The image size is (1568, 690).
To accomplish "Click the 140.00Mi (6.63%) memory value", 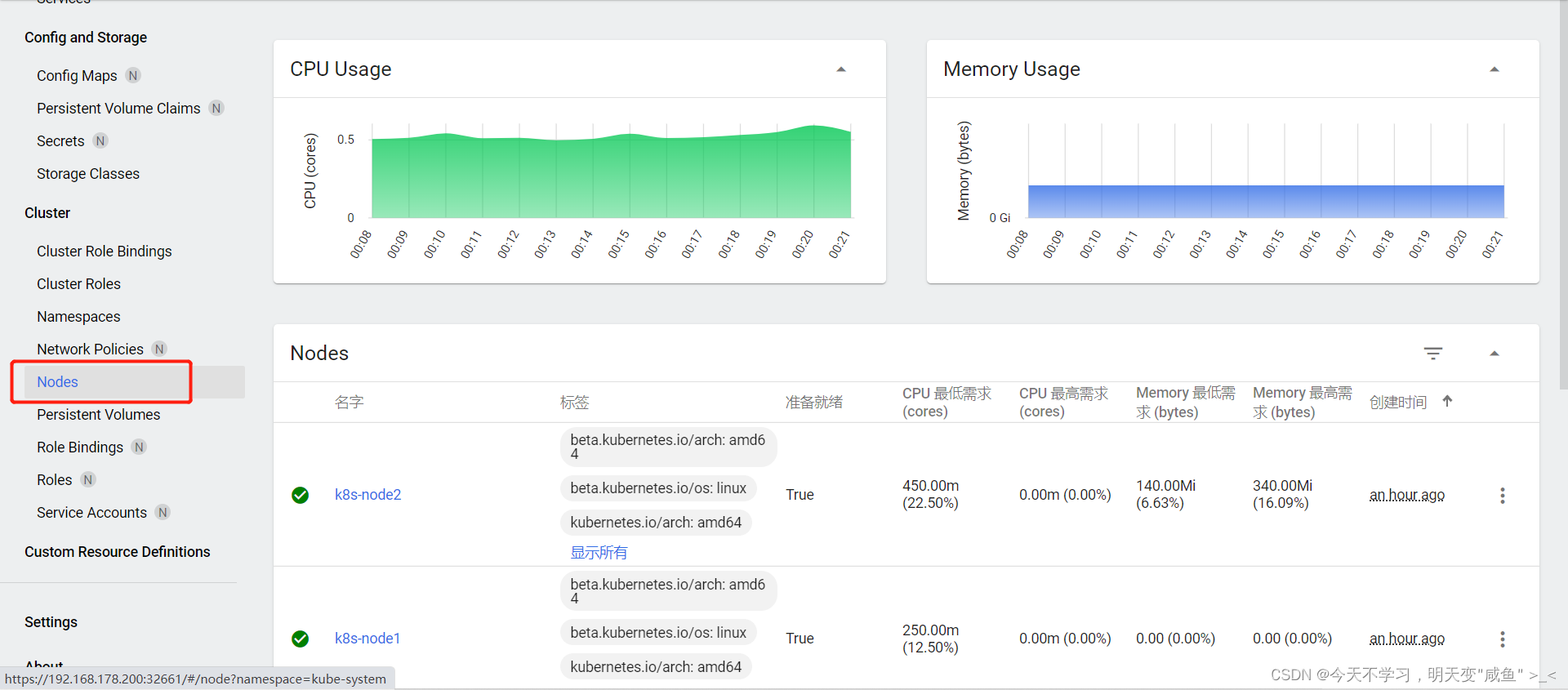I will pos(1165,494).
